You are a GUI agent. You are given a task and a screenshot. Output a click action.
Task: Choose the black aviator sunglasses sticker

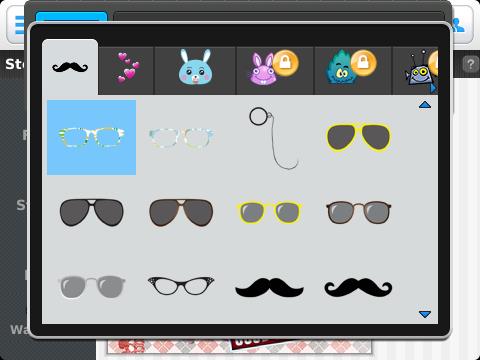(91, 212)
